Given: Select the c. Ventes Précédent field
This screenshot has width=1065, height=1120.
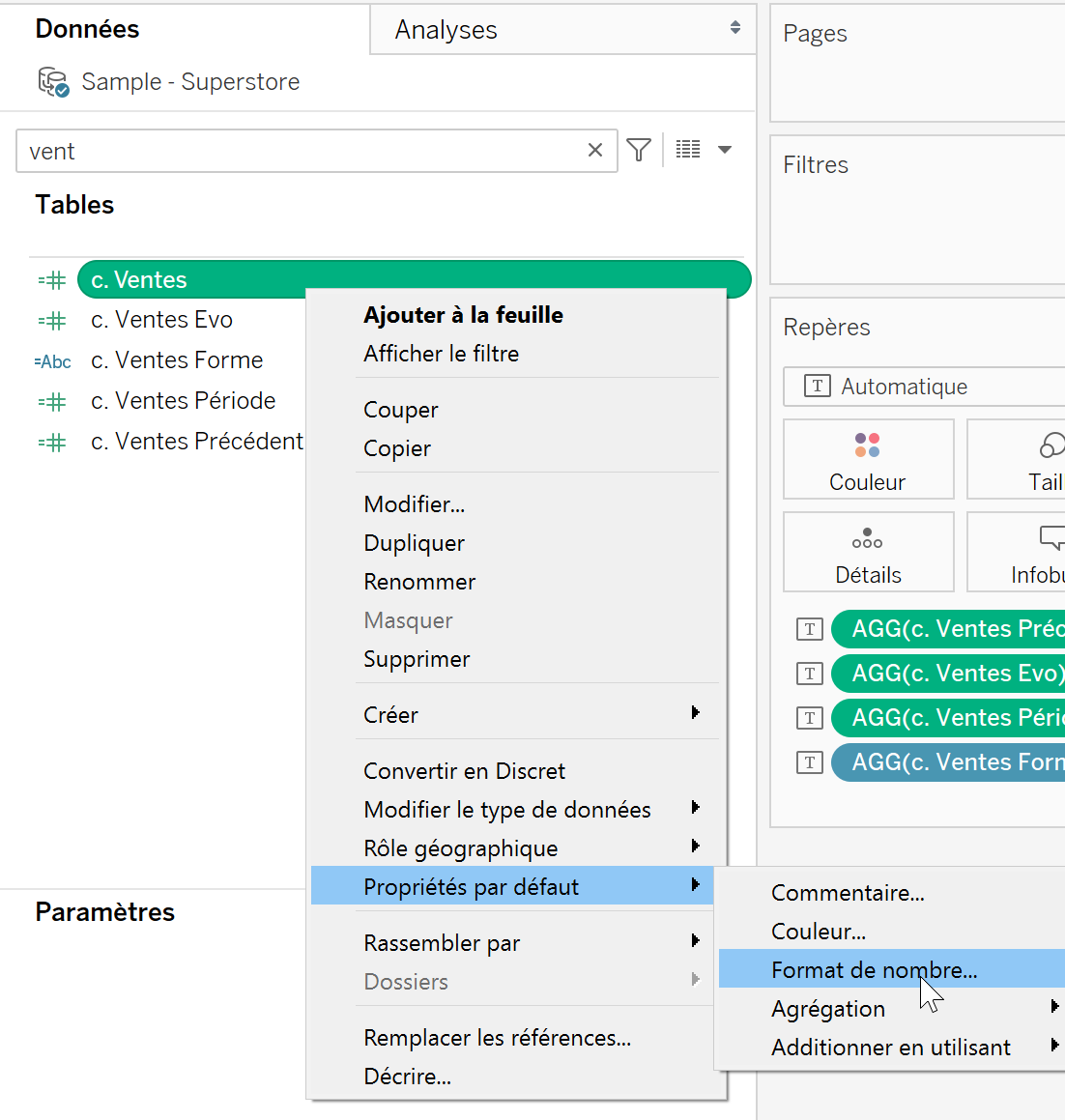Looking at the screenshot, I should coord(197,442).
